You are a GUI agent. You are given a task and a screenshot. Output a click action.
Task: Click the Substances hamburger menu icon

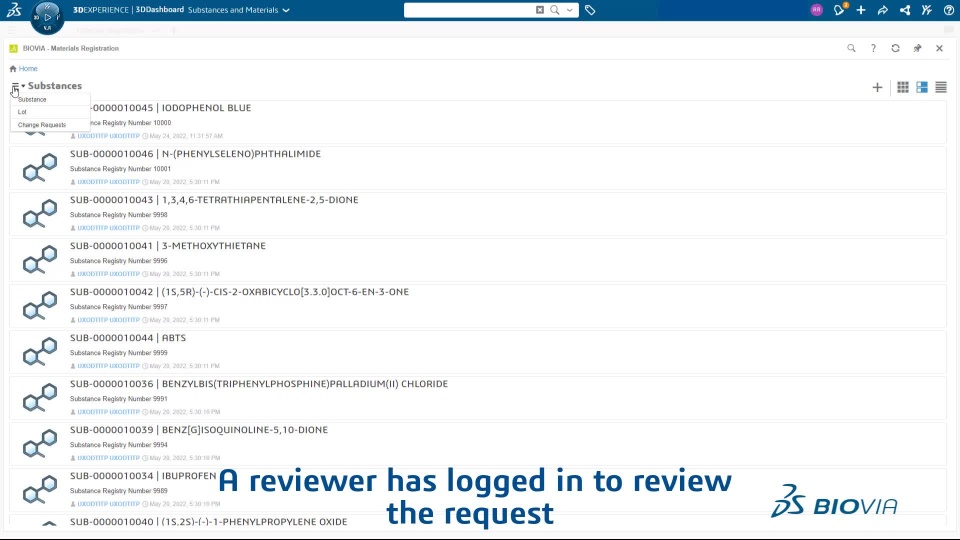click(15, 86)
